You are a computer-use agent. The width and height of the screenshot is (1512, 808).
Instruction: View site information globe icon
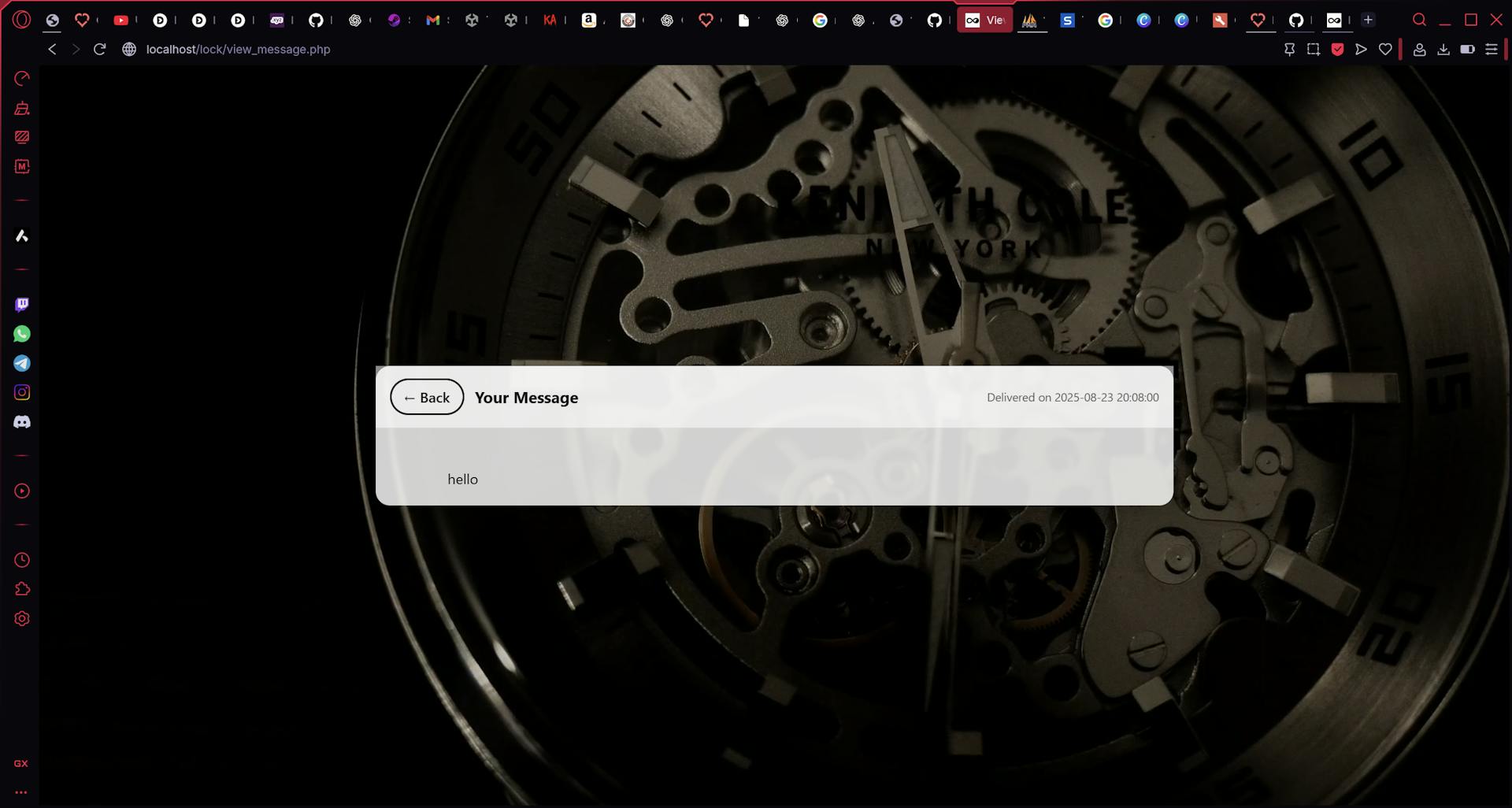coord(129,49)
